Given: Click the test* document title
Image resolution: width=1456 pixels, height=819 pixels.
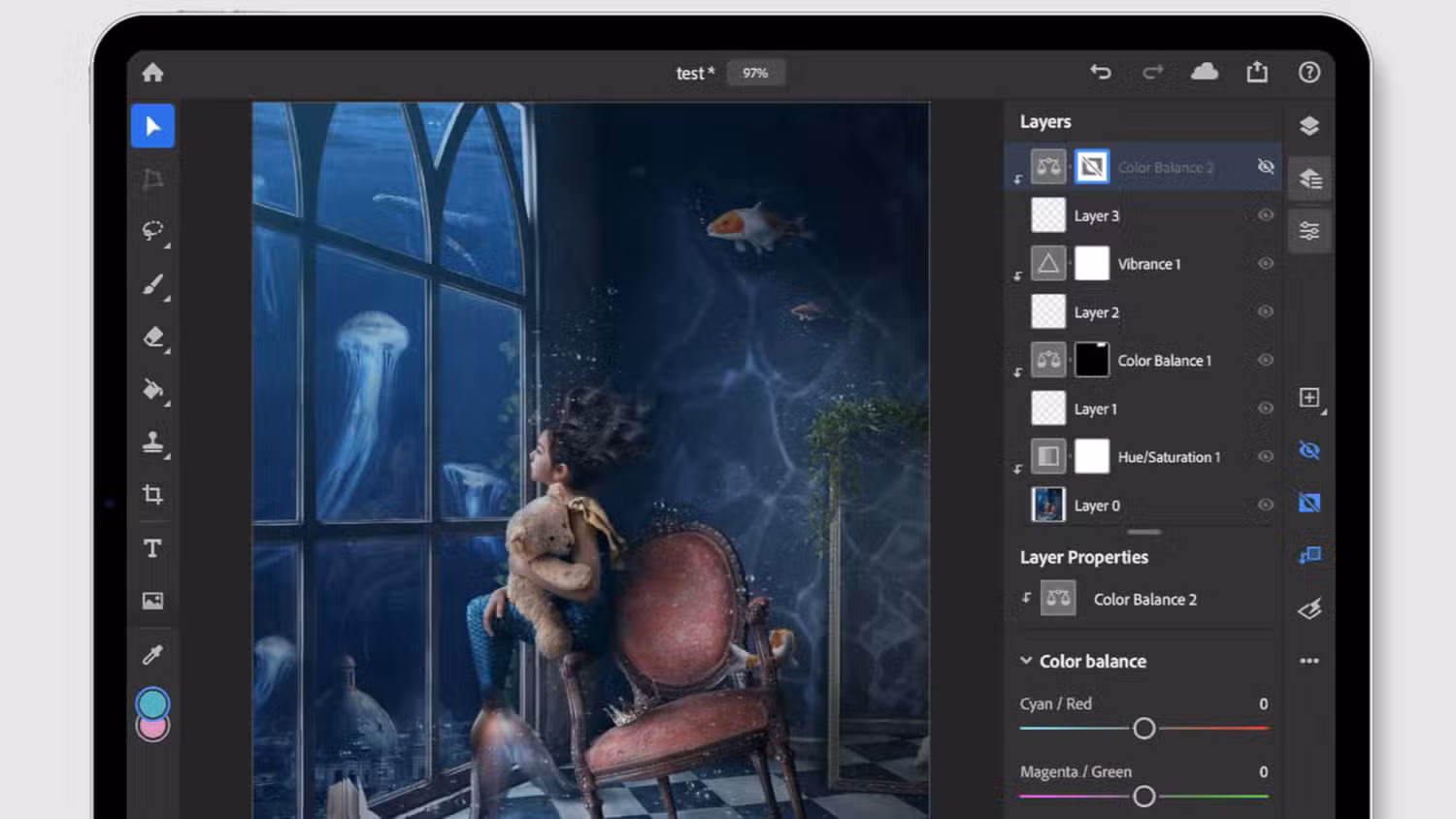Looking at the screenshot, I should point(695,73).
